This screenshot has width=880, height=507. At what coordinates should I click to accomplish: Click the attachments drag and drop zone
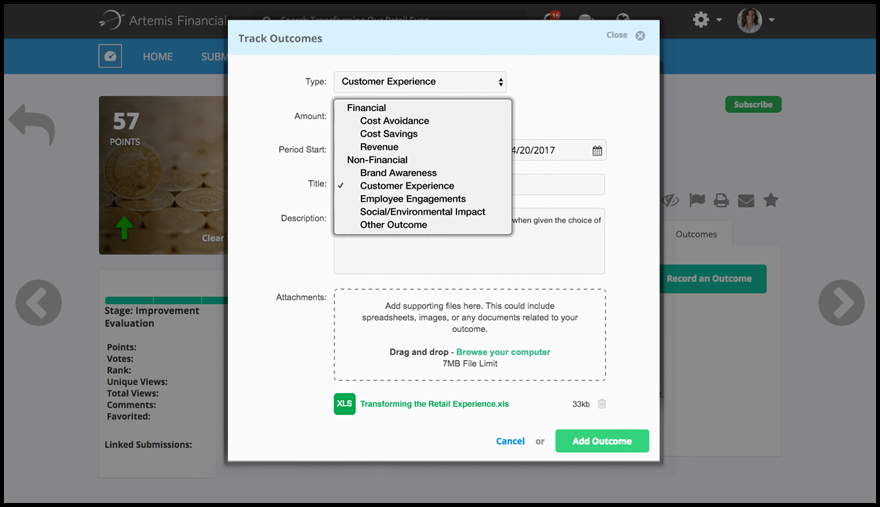pyautogui.click(x=470, y=335)
